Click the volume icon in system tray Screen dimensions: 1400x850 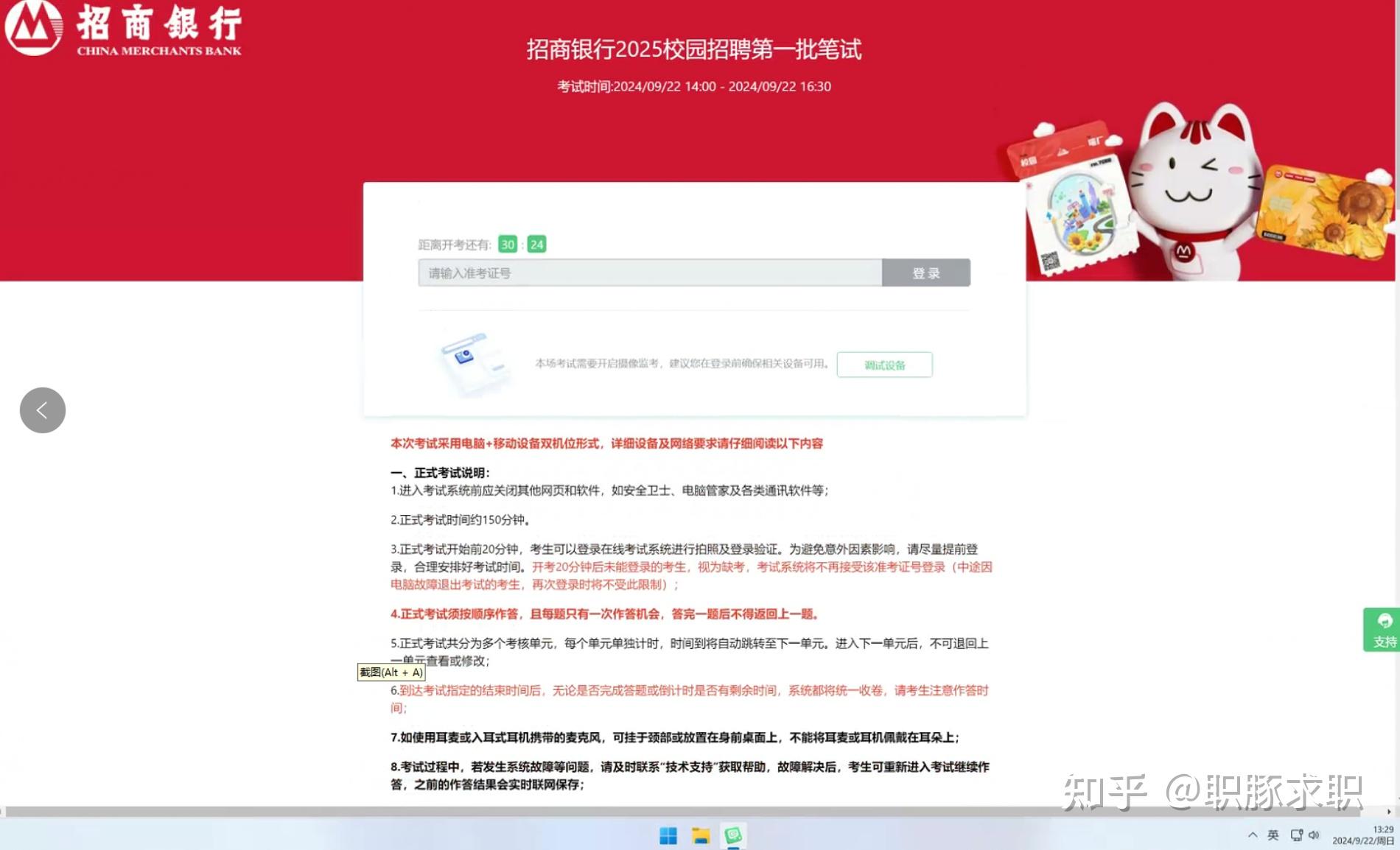point(1315,835)
